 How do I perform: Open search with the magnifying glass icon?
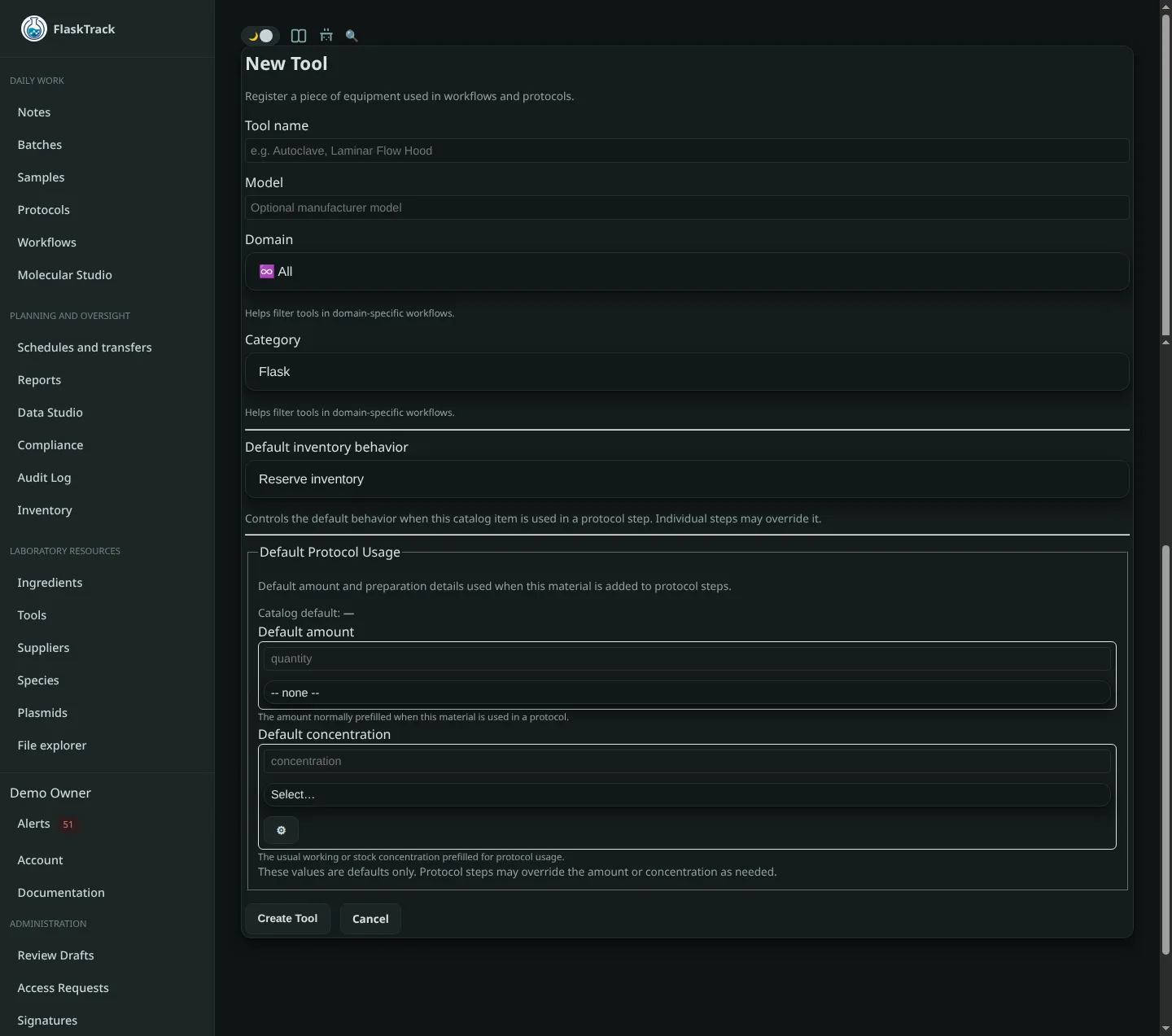352,36
